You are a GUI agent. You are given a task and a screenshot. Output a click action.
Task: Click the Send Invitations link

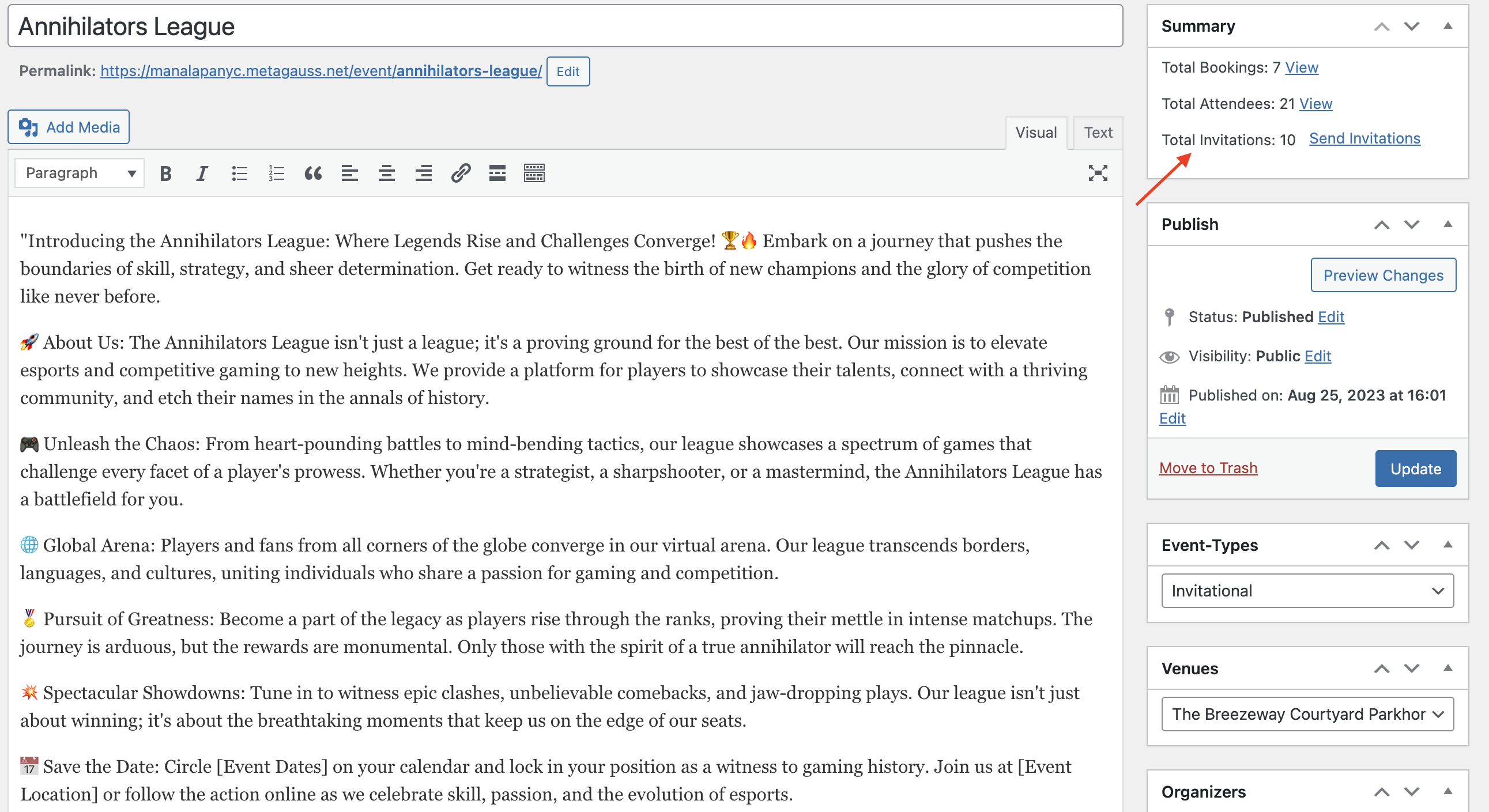[x=1363, y=139]
